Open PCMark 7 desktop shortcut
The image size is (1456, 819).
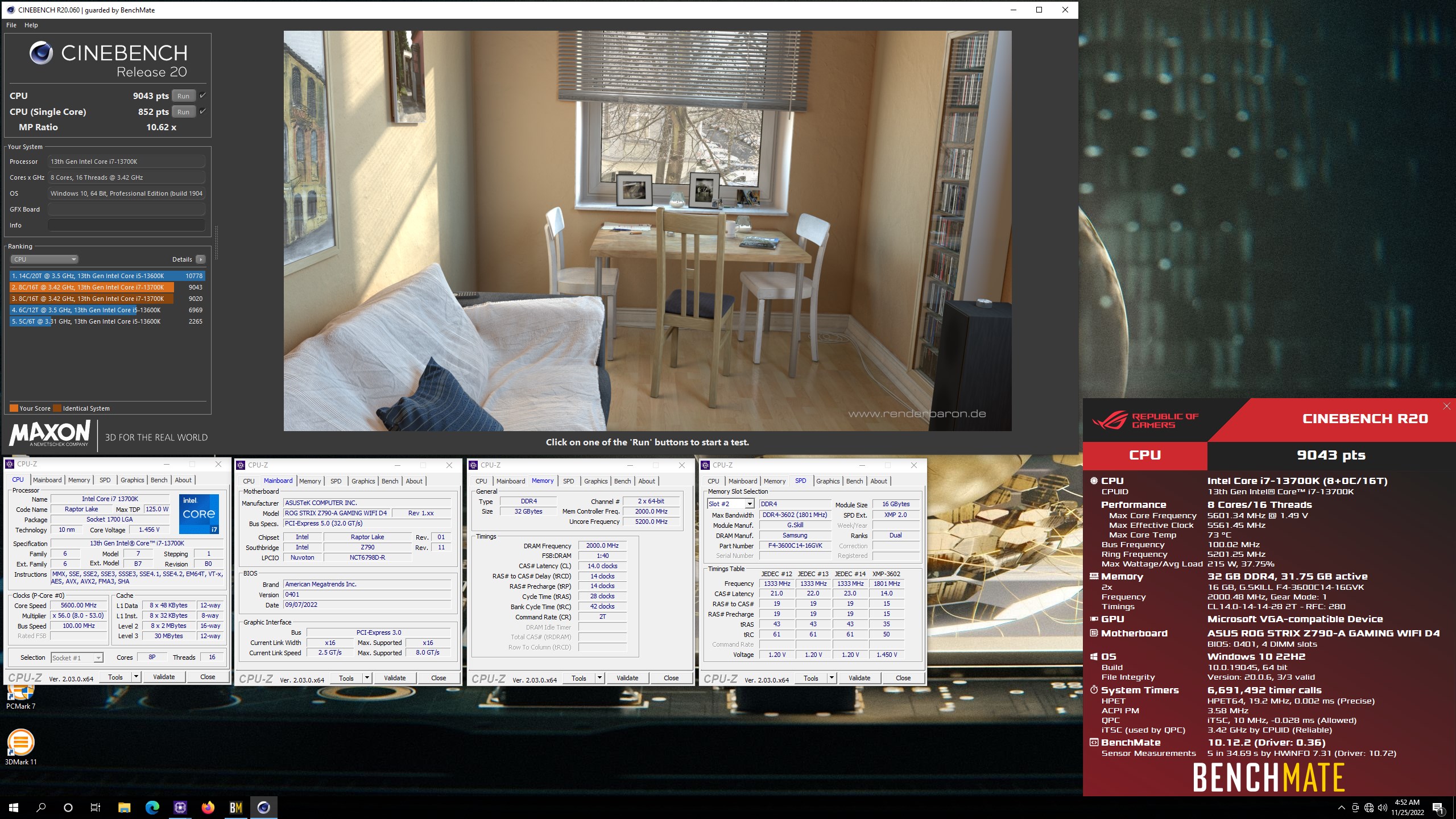coord(20,696)
